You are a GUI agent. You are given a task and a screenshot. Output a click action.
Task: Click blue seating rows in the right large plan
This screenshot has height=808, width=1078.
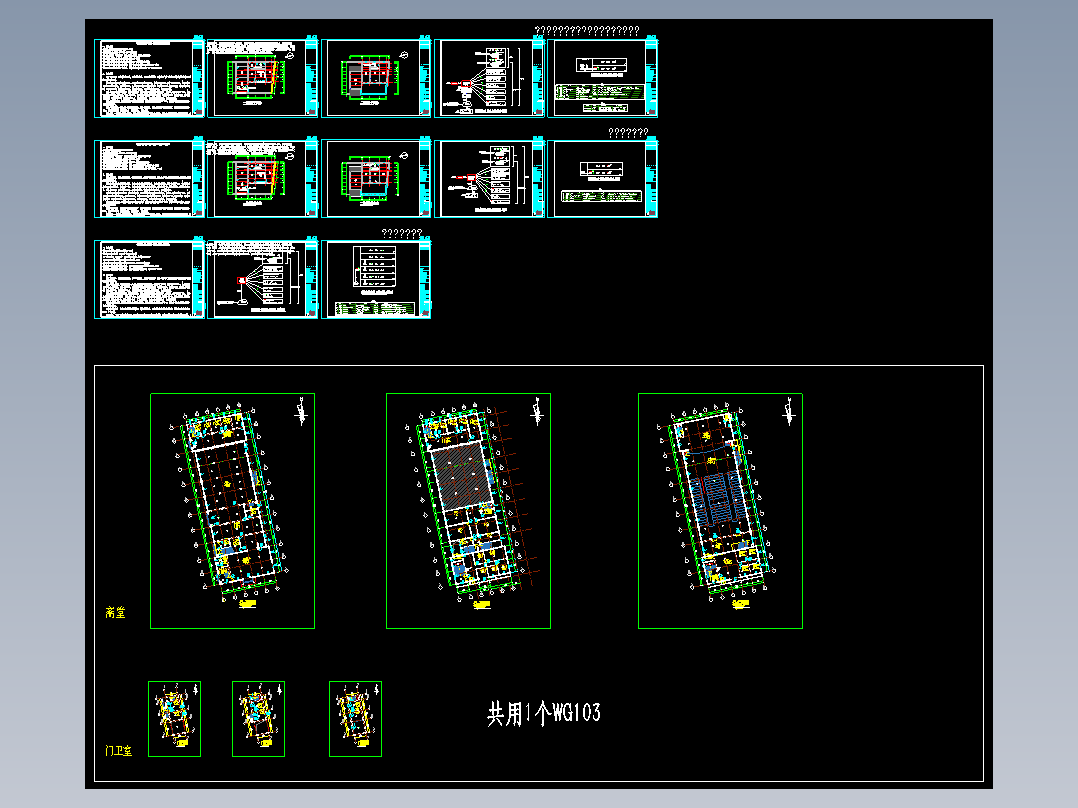click(x=717, y=499)
